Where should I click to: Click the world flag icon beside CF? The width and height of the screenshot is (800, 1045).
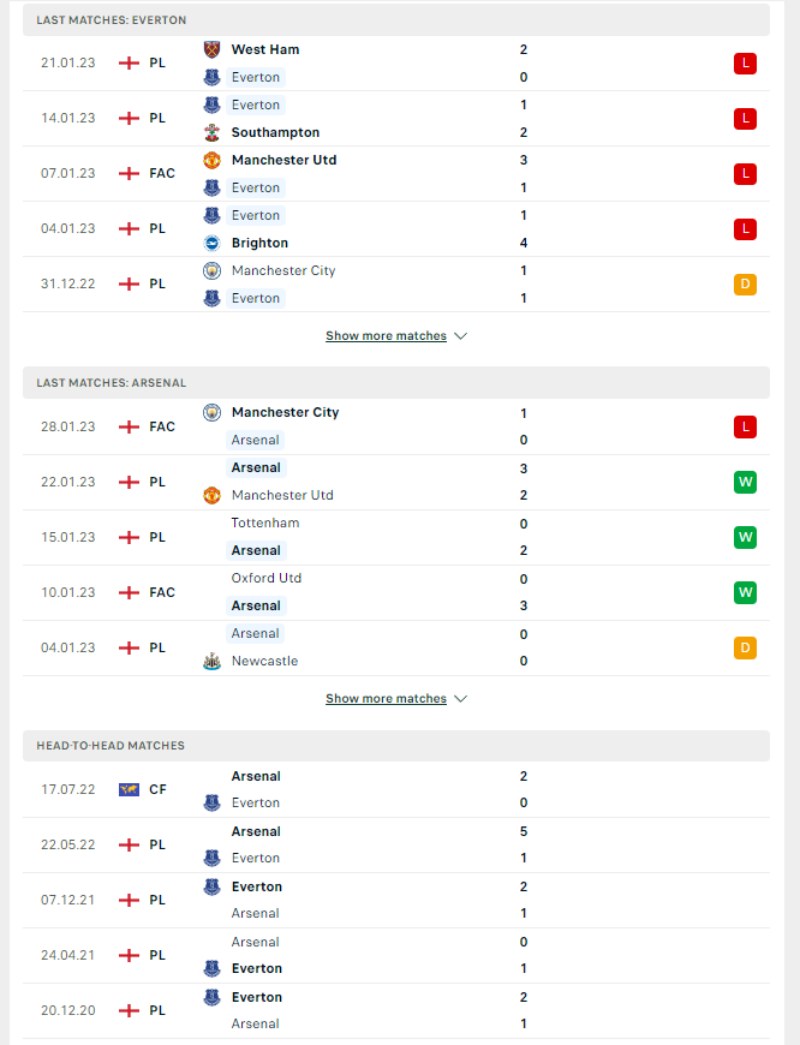(129, 790)
